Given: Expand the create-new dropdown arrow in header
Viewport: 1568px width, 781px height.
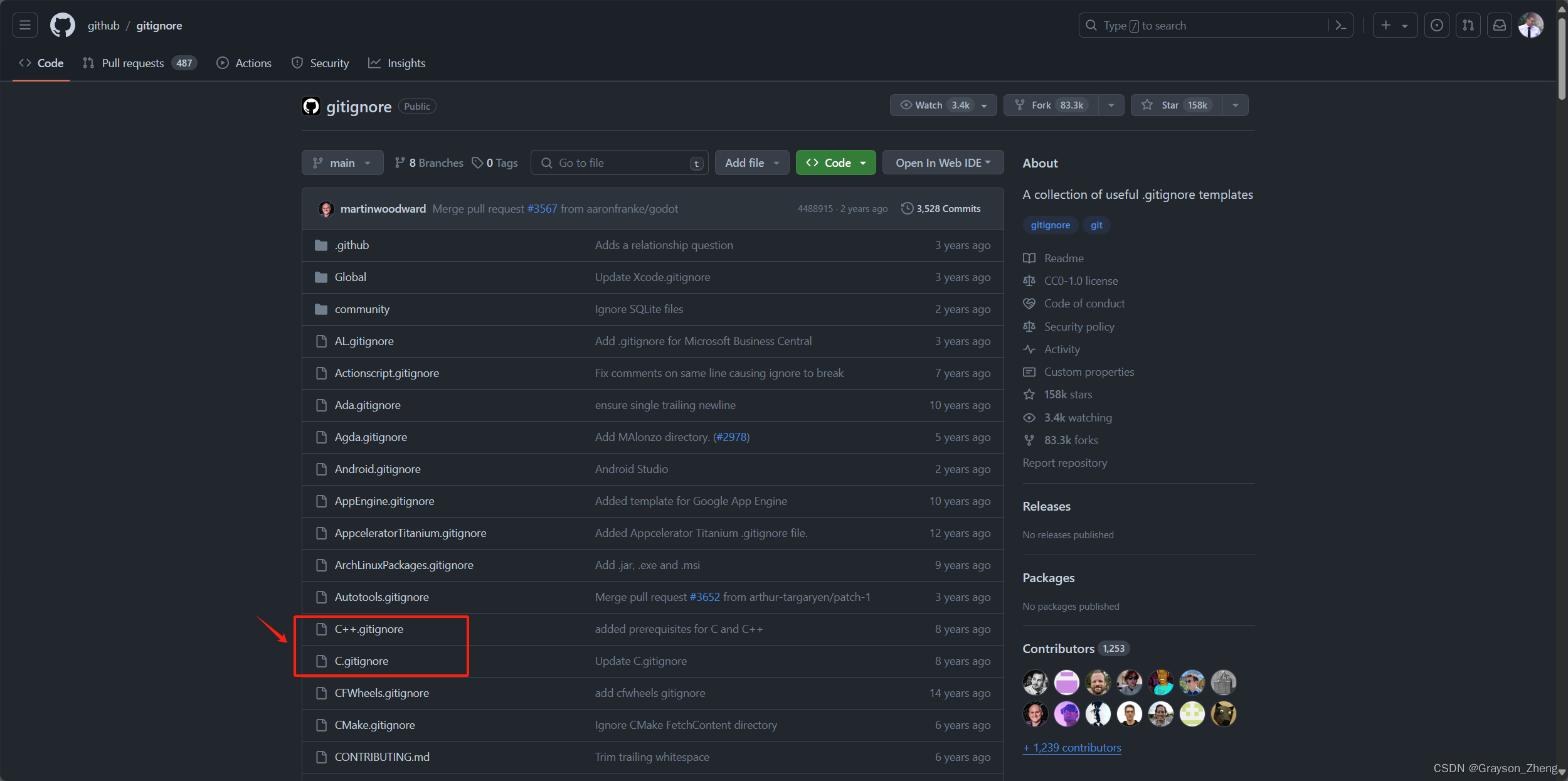Looking at the screenshot, I should pyautogui.click(x=1405, y=26).
